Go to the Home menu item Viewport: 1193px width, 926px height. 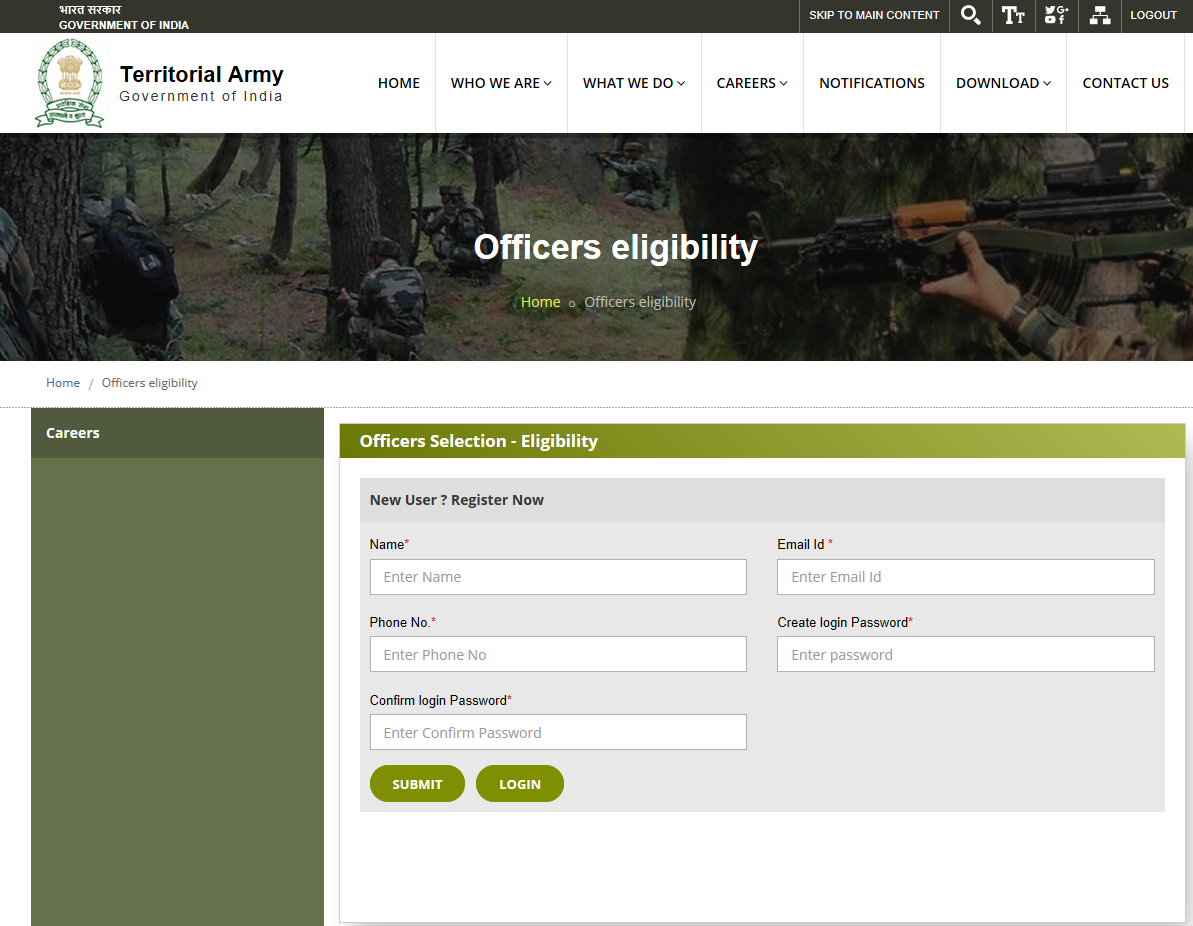pyautogui.click(x=399, y=83)
